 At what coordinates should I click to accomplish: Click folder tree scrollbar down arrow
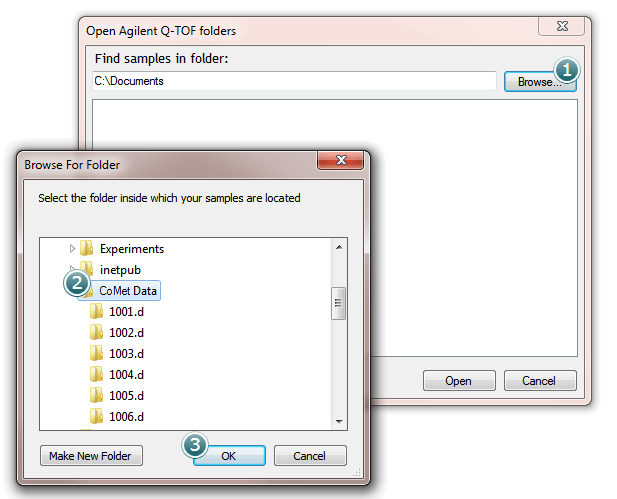coord(339,421)
